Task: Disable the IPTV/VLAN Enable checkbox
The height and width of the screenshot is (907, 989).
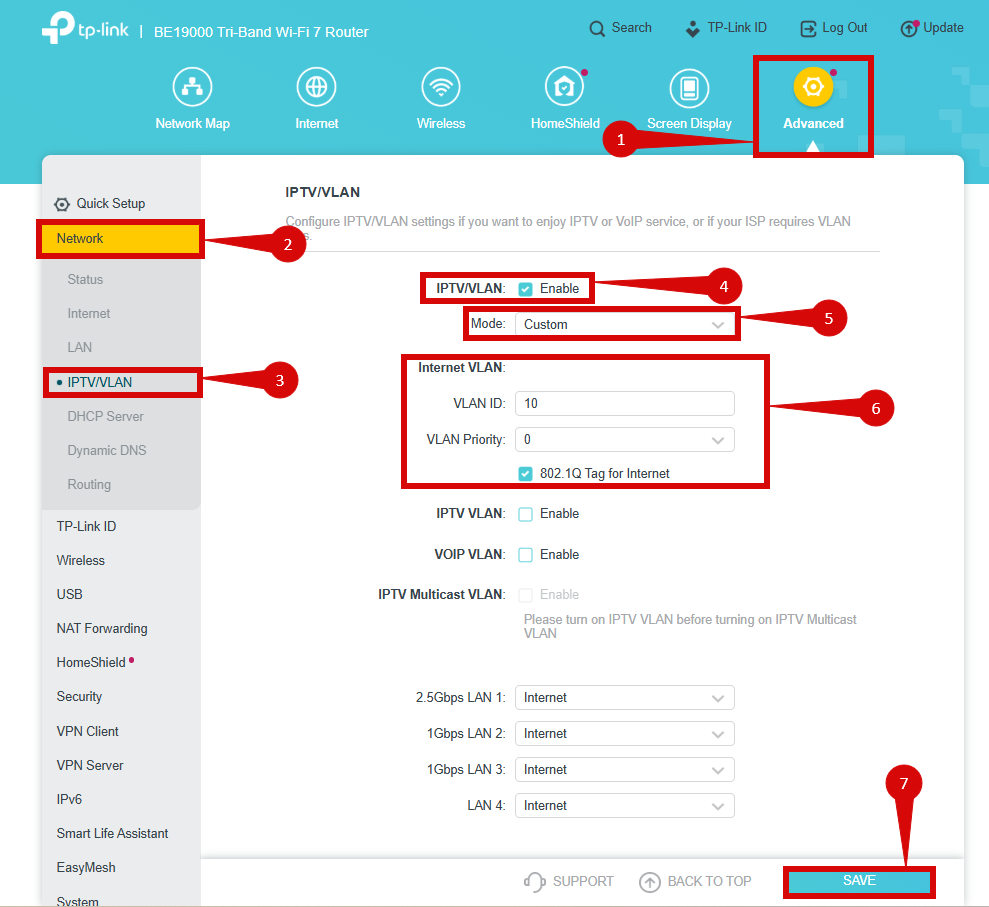Action: pyautogui.click(x=525, y=289)
